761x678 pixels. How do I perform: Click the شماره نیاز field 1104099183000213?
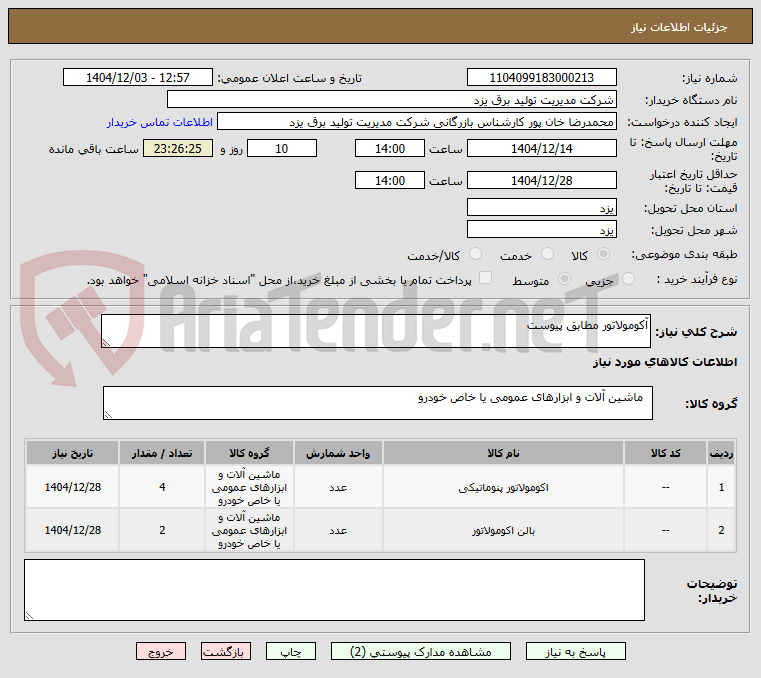(542, 78)
